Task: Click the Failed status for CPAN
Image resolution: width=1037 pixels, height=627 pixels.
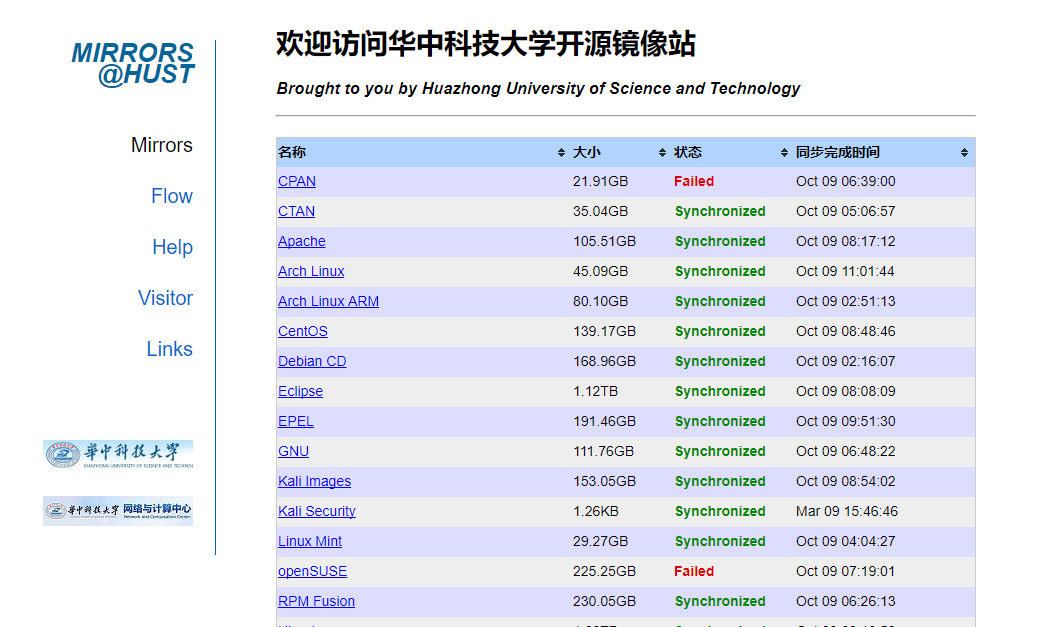Action: pos(694,181)
